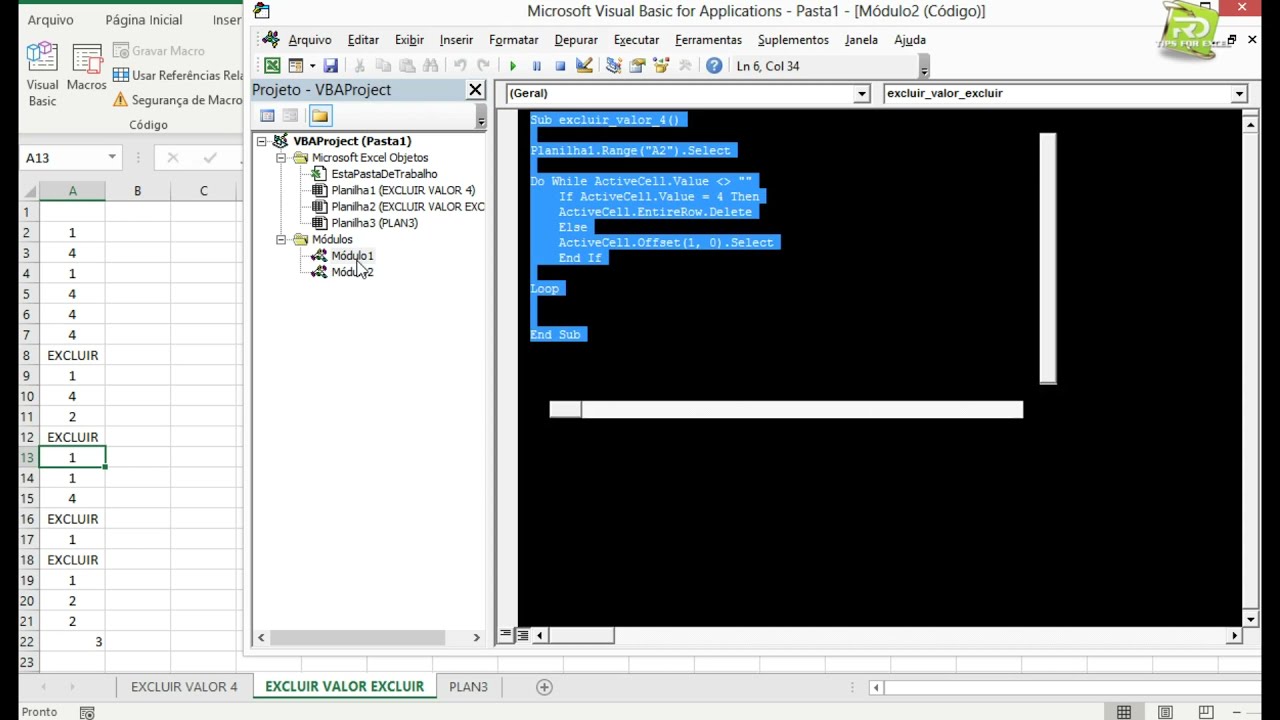Click the Página Inicial ribbon tab in Excel
The width and height of the screenshot is (1280, 720).
[144, 20]
